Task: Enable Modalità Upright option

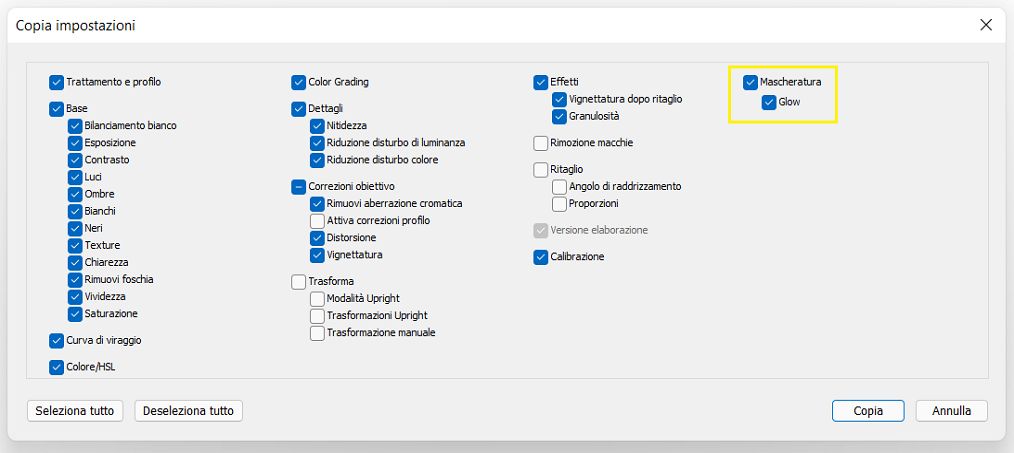Action: pyautogui.click(x=318, y=299)
